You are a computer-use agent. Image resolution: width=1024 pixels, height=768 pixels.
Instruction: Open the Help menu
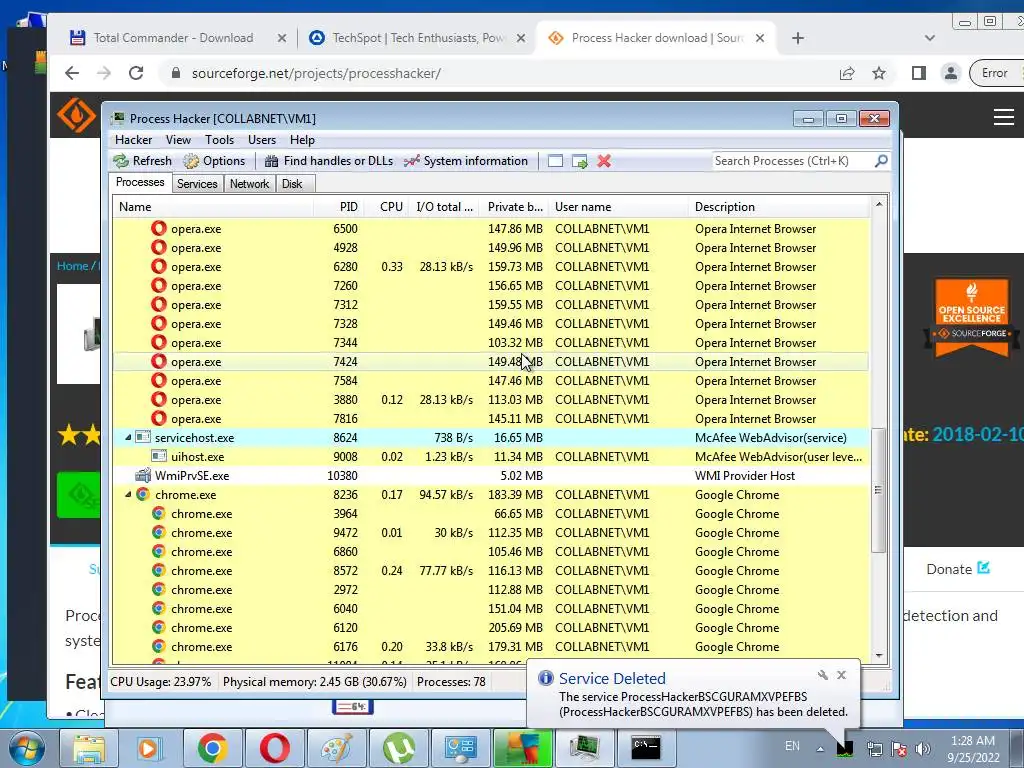[x=302, y=140]
